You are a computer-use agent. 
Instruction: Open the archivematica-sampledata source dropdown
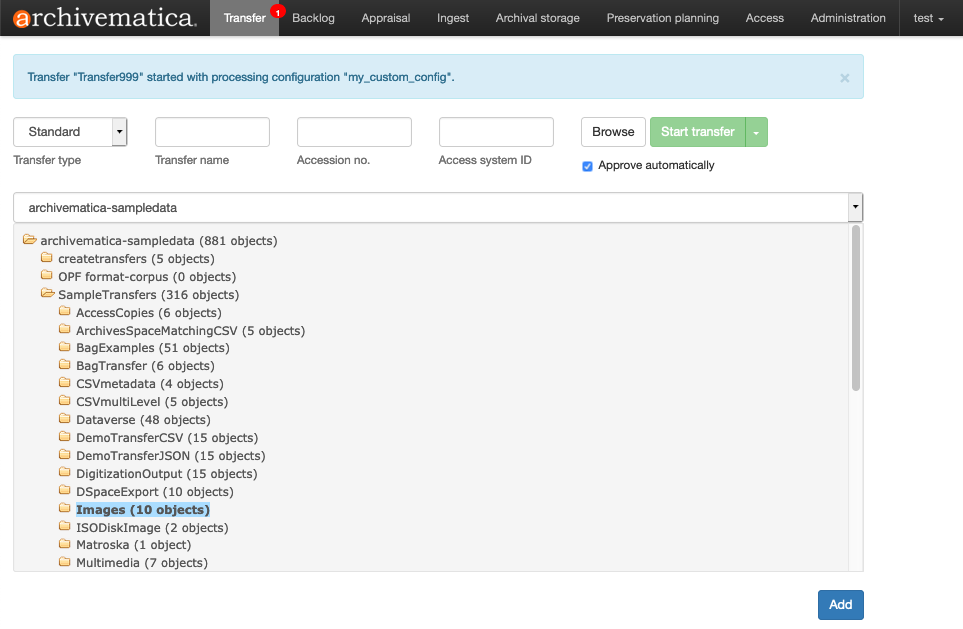point(855,207)
